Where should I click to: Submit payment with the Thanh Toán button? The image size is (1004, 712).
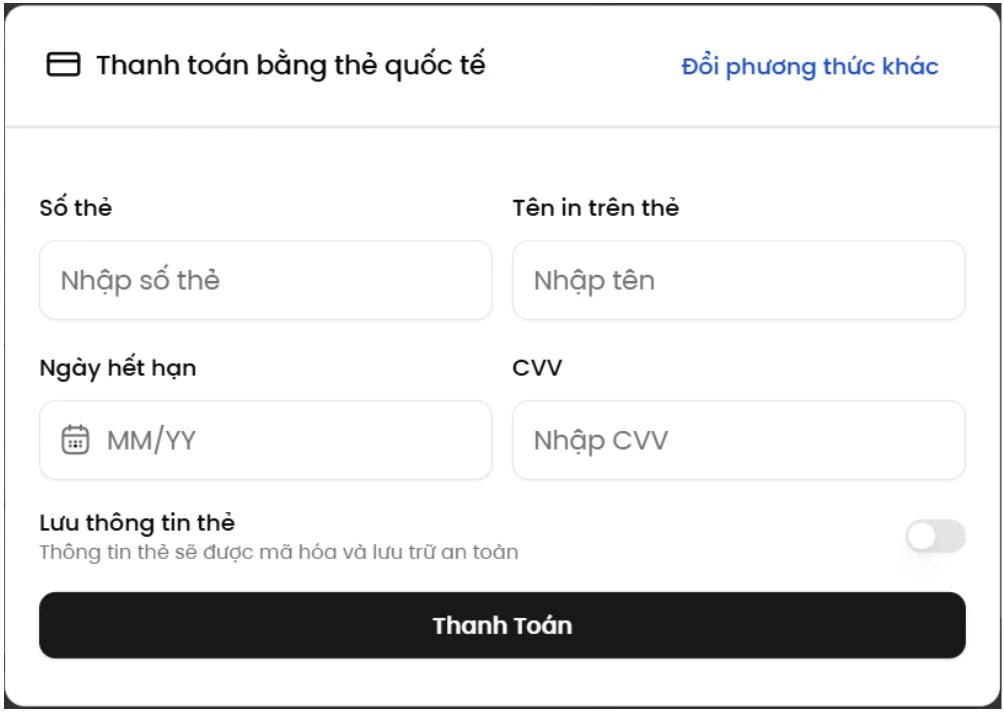502,625
